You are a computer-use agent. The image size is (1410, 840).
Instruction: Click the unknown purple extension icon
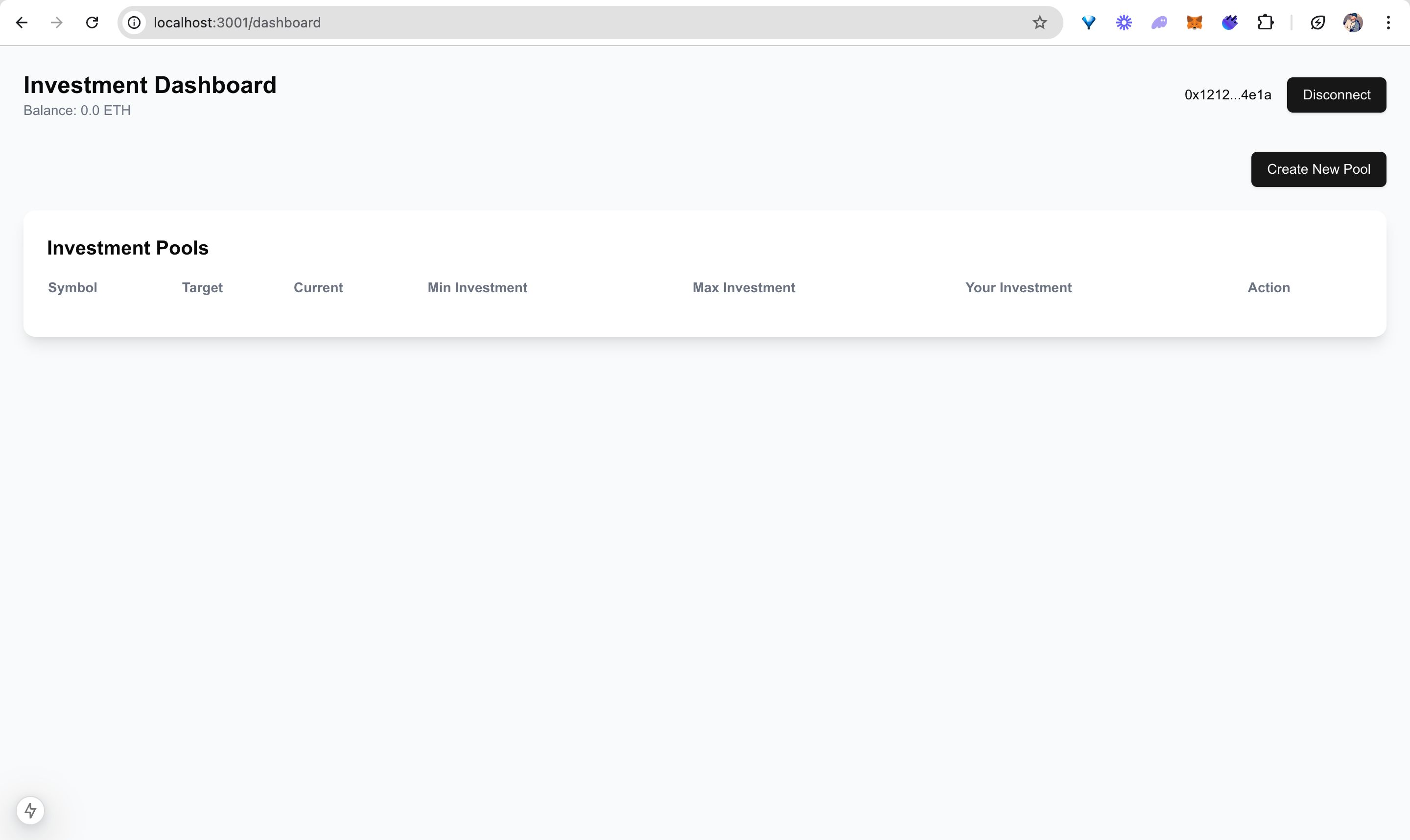coord(1159,22)
